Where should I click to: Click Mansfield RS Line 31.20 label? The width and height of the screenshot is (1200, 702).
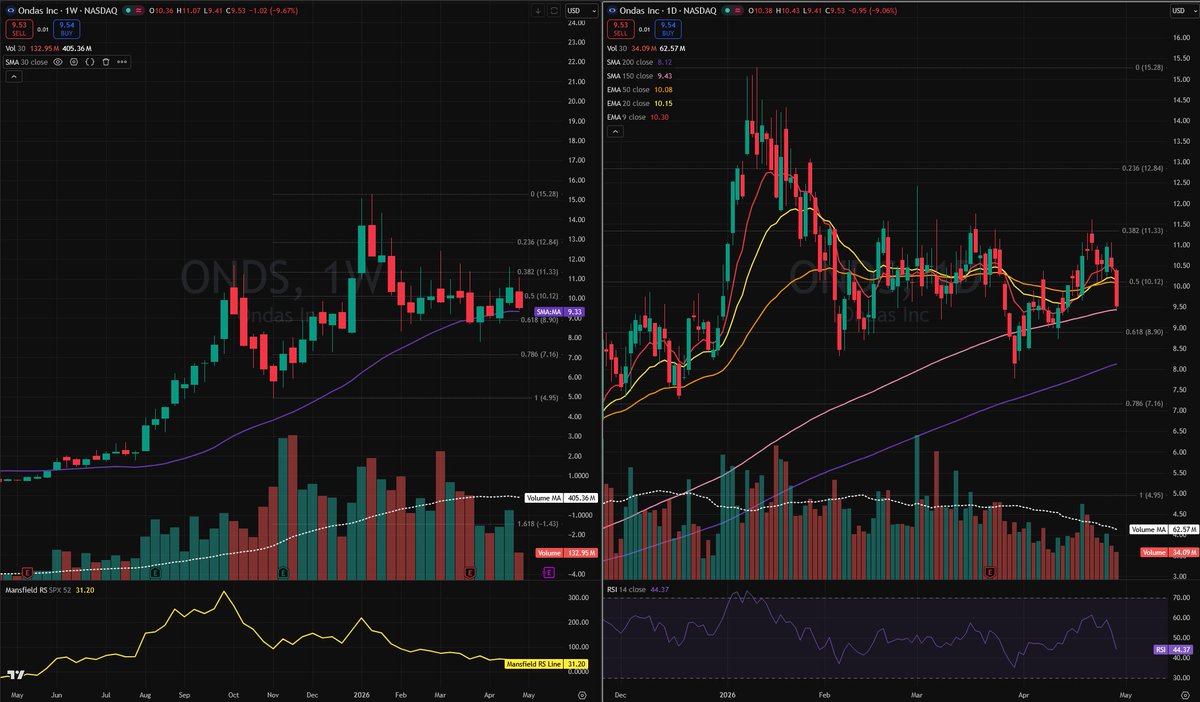(546, 664)
